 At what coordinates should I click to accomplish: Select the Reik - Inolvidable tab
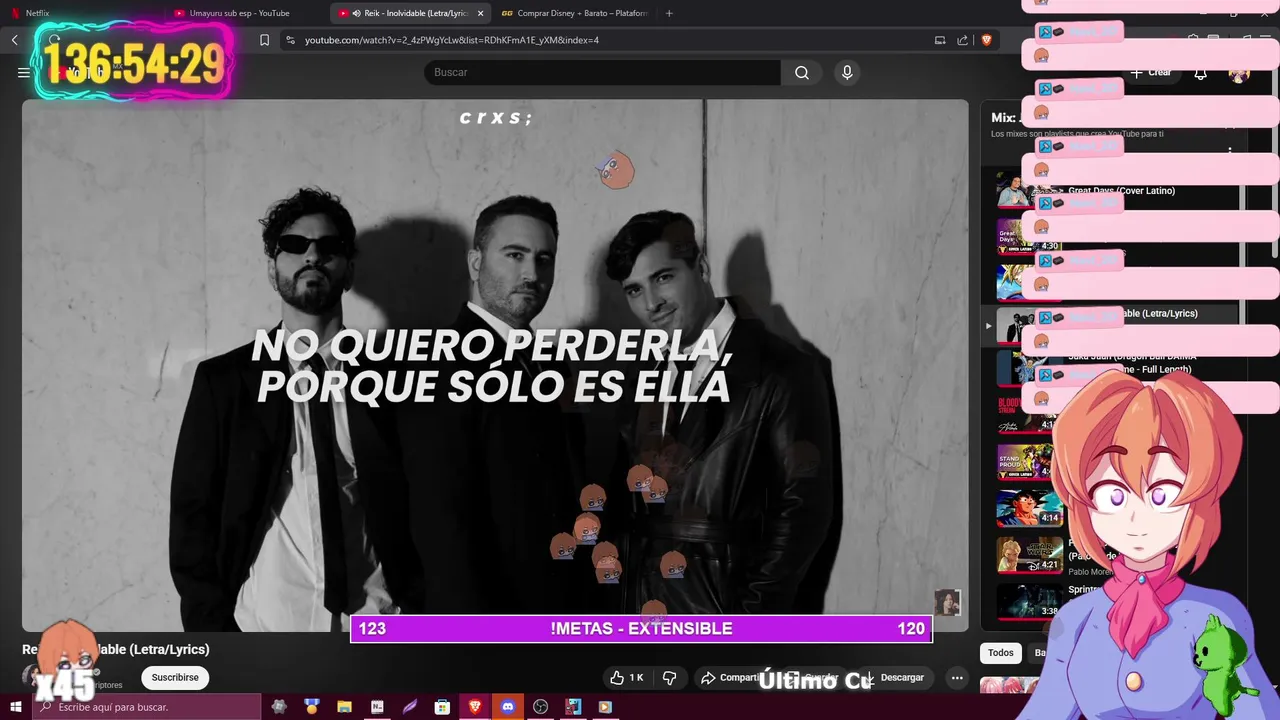click(x=412, y=13)
